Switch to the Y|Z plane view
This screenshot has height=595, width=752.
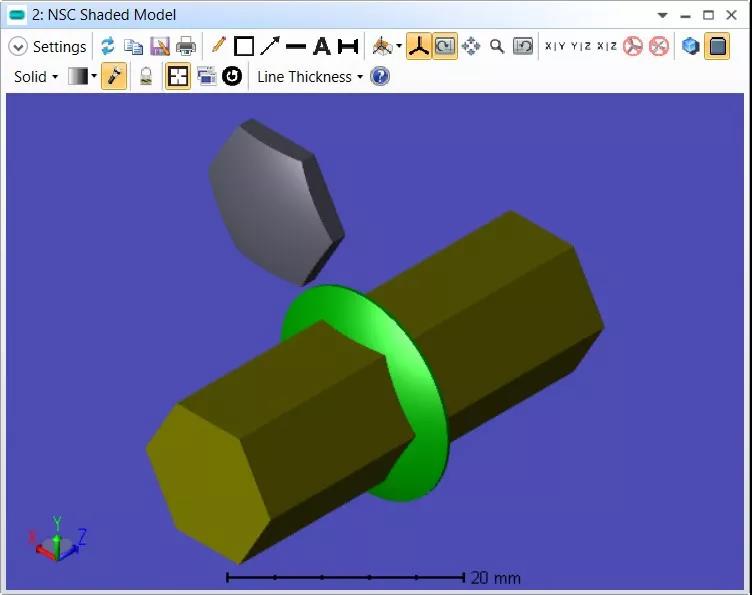point(580,46)
